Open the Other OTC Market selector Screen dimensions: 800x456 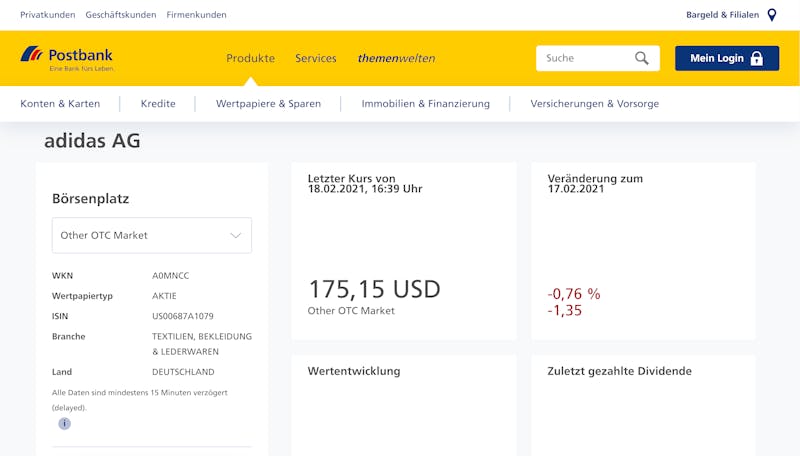click(x=152, y=235)
